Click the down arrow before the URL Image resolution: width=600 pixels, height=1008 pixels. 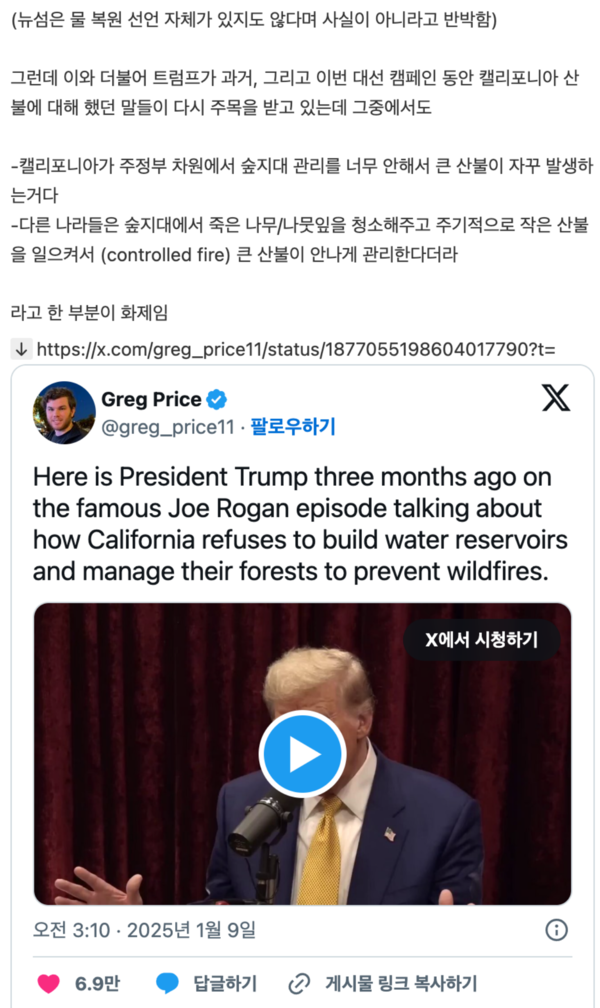[x=20, y=349]
